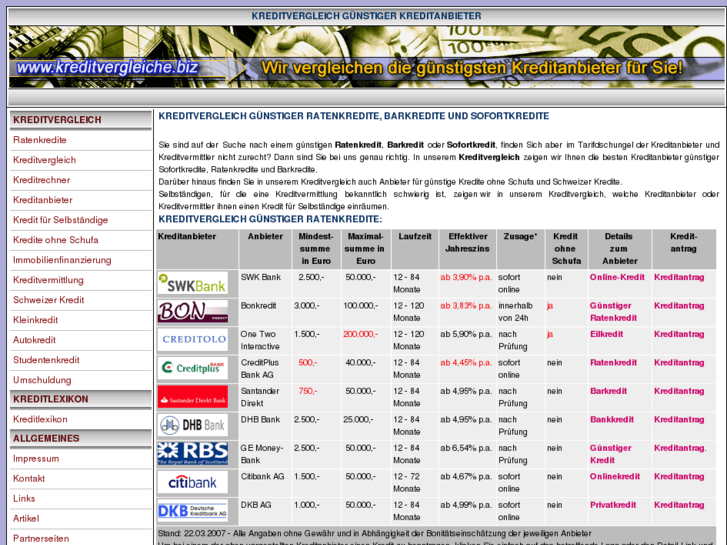The height and width of the screenshot is (545, 727).
Task: Open DHB Bank Bankkredit details
Action: [612, 419]
